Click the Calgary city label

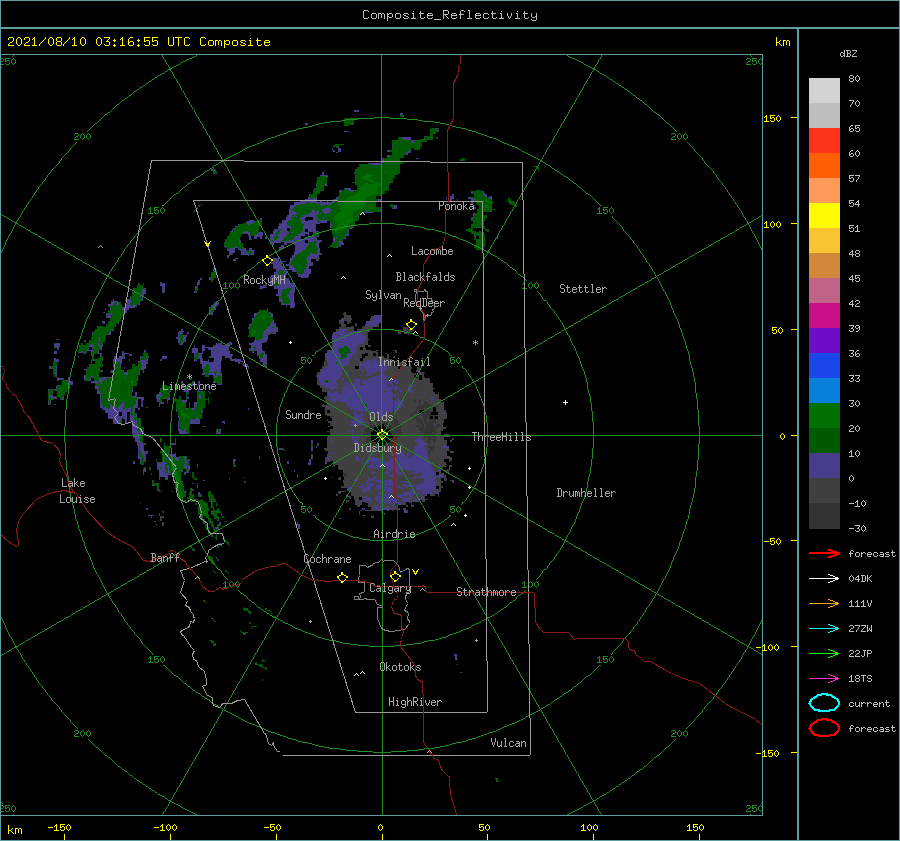390,588
